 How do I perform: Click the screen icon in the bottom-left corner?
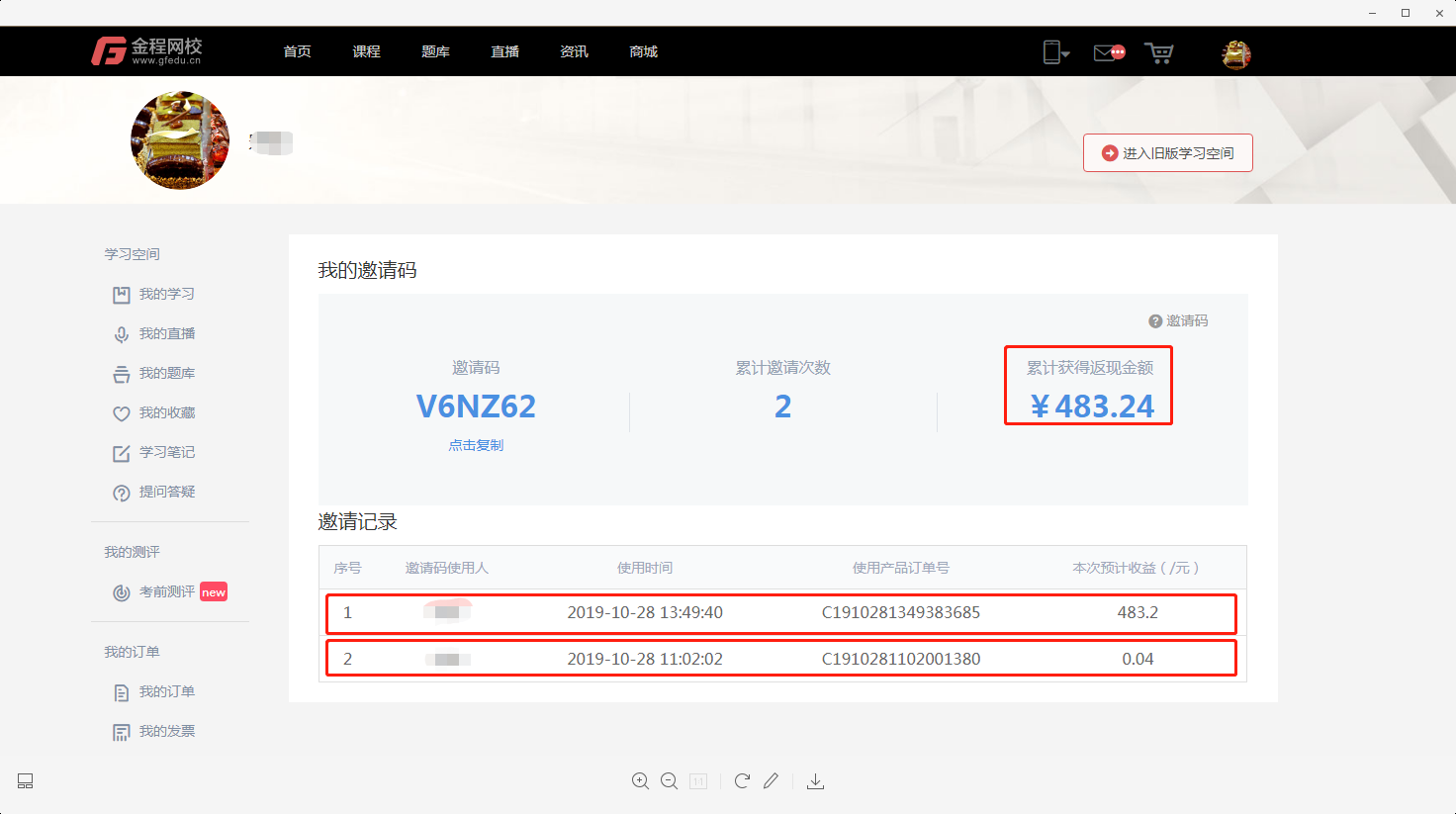26,781
